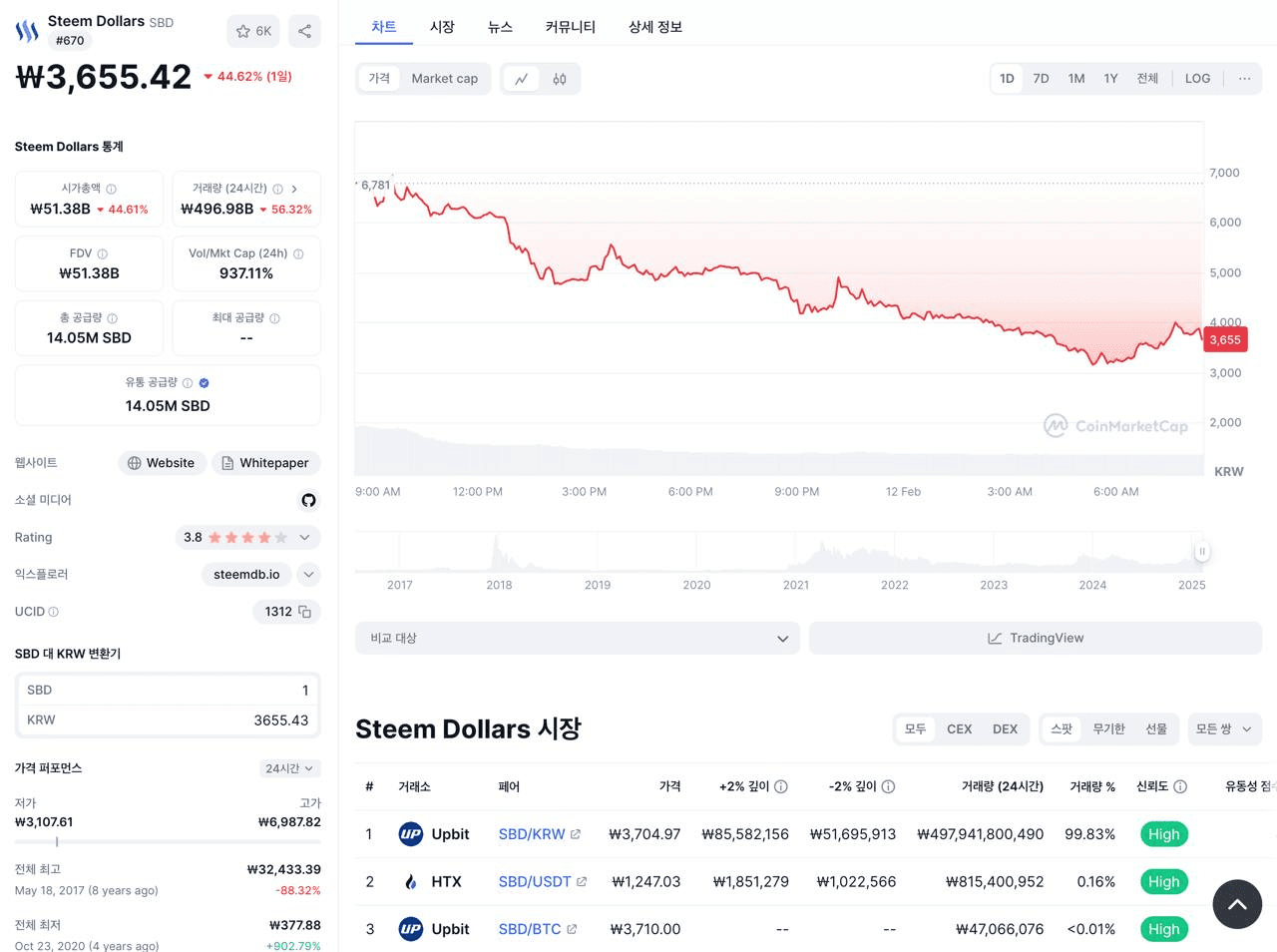Image resolution: width=1277 pixels, height=952 pixels.
Task: Open steemdb.io explorer
Action: [x=246, y=575]
